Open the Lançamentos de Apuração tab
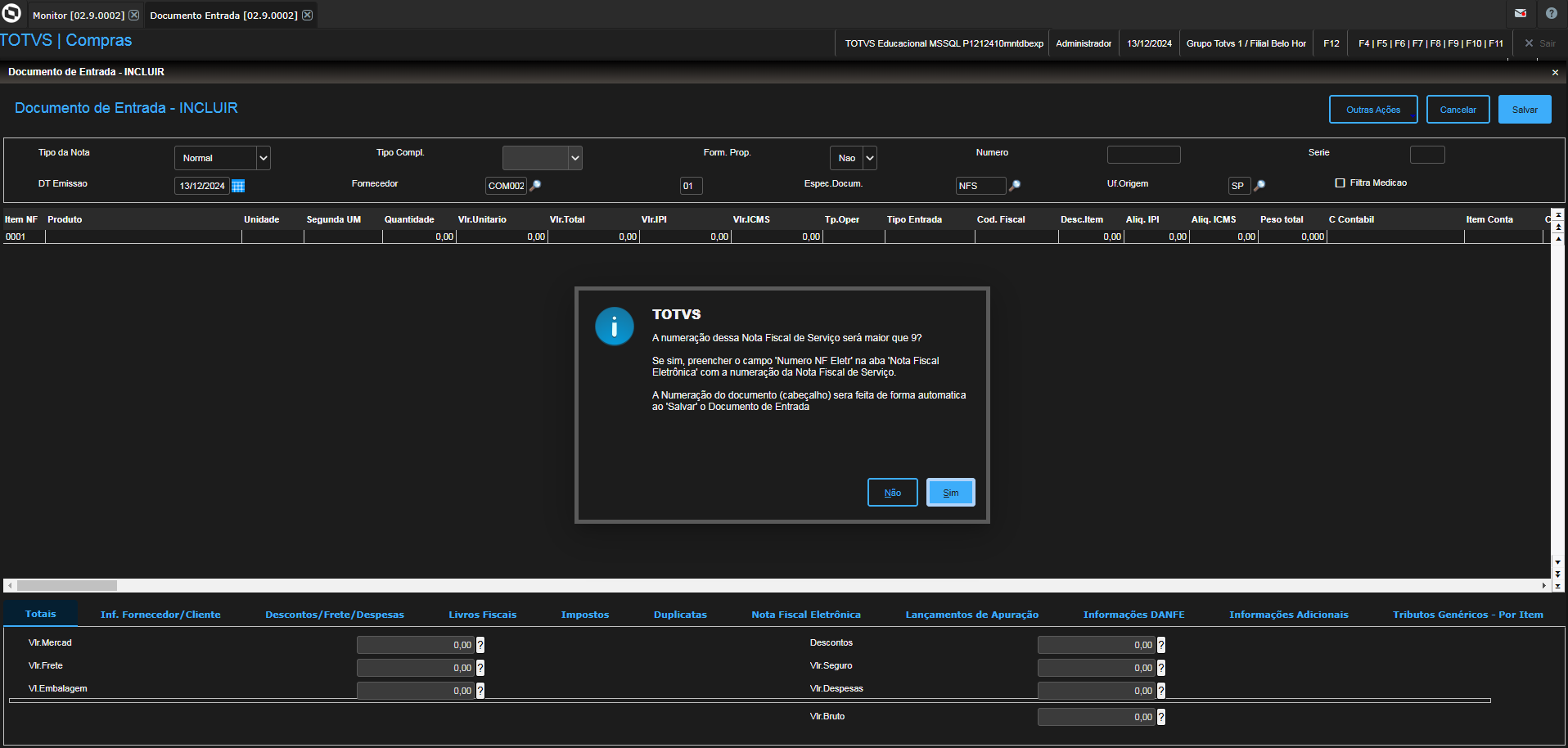This screenshot has height=748, width=1568. (972, 615)
